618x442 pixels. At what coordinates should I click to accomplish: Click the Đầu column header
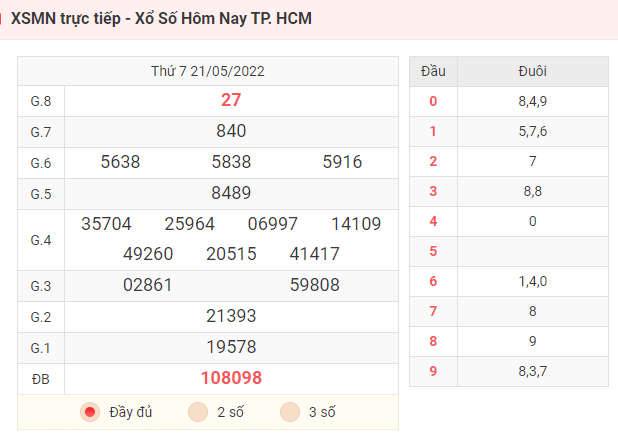click(433, 71)
